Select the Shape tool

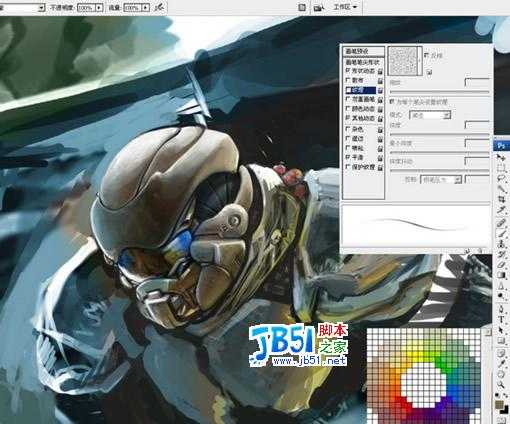point(502,340)
